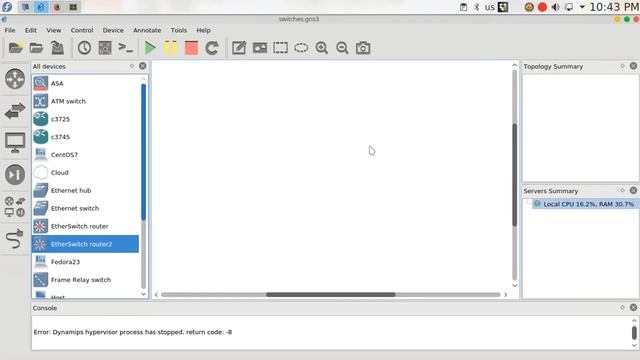Select ASA in device list

[x=85, y=83]
